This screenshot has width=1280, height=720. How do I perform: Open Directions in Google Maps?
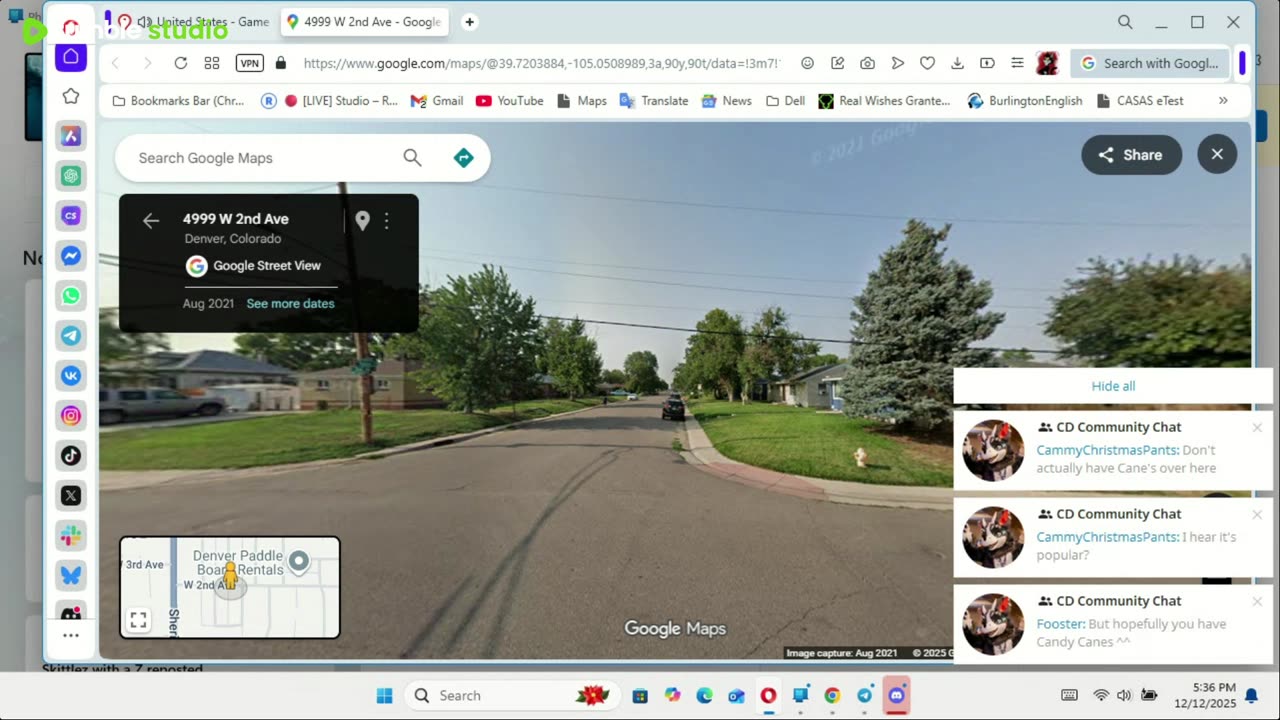[x=463, y=158]
